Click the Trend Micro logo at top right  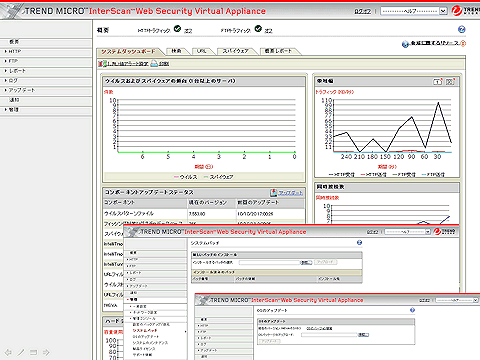point(466,11)
